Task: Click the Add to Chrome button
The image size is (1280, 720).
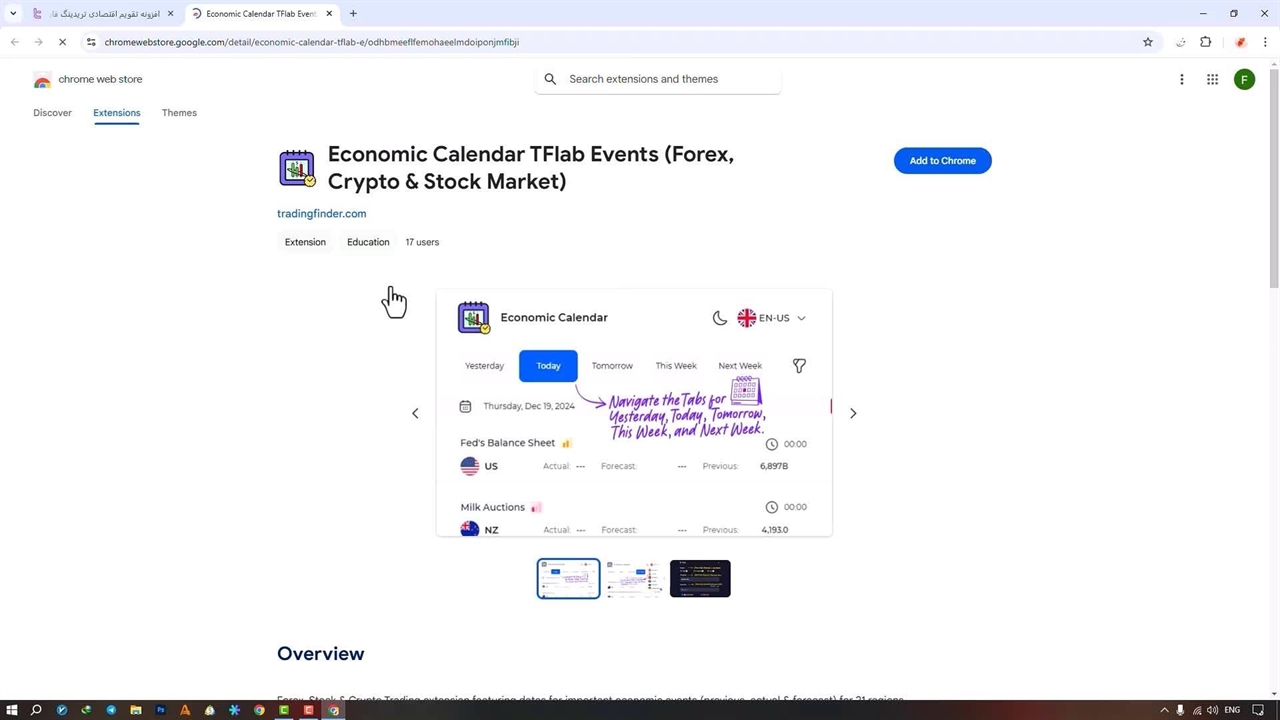Action: (x=942, y=161)
